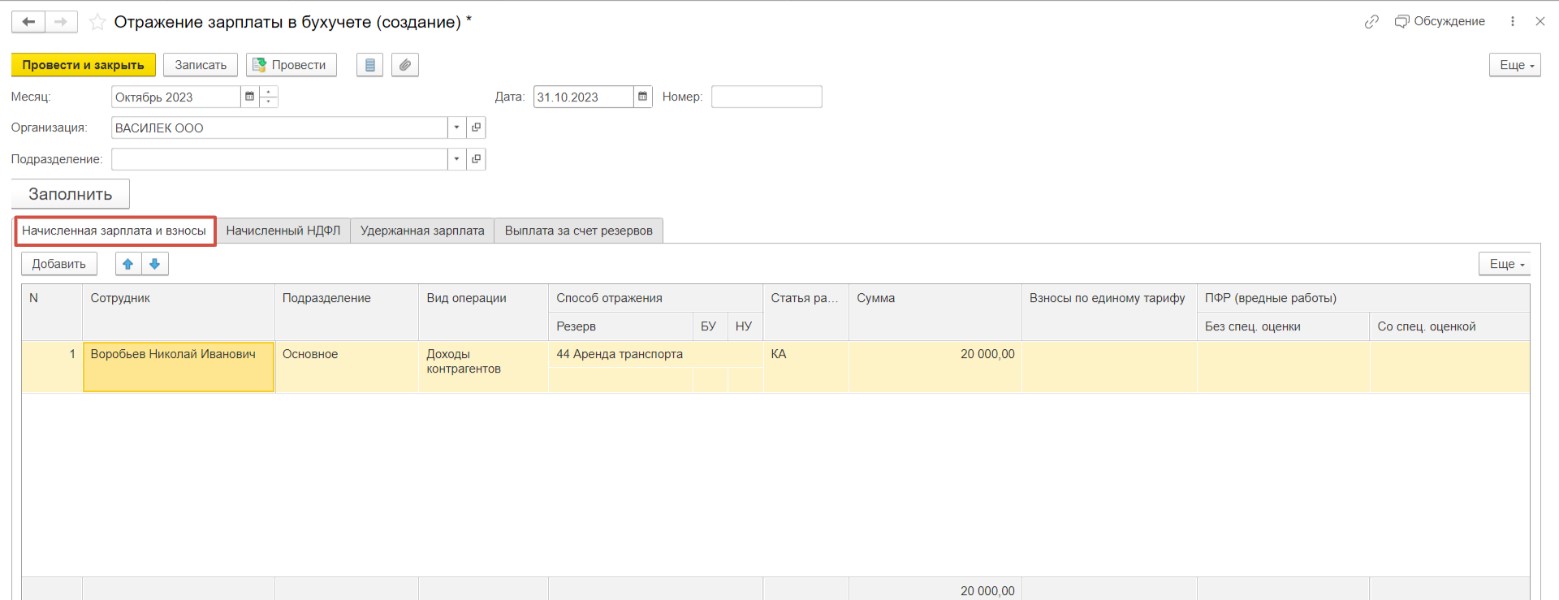Screen dimensions: 1559x600
Task: Switch to the Начисленный НДФЛ tab
Action: (283, 231)
